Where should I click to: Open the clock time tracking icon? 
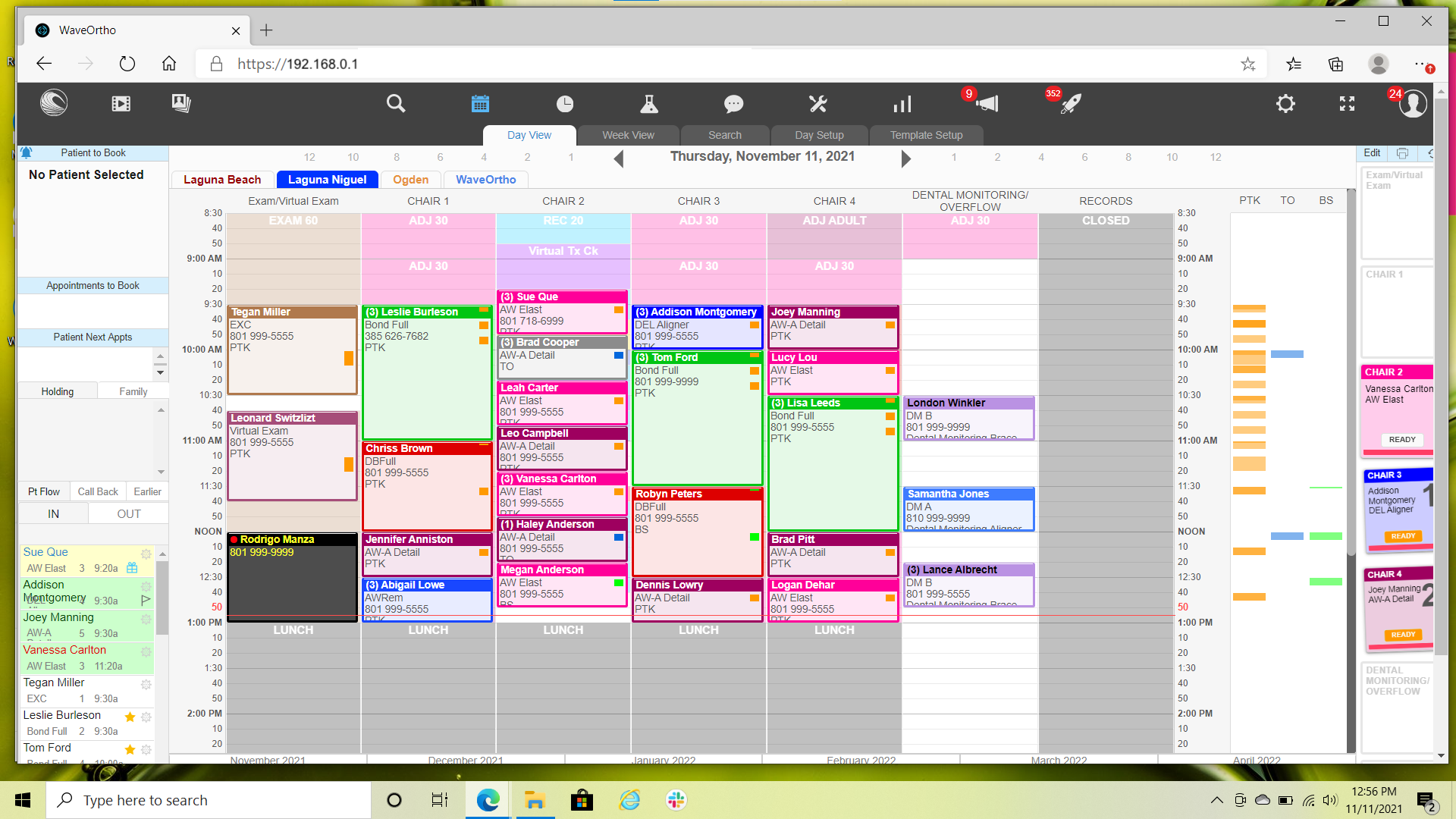click(x=565, y=104)
